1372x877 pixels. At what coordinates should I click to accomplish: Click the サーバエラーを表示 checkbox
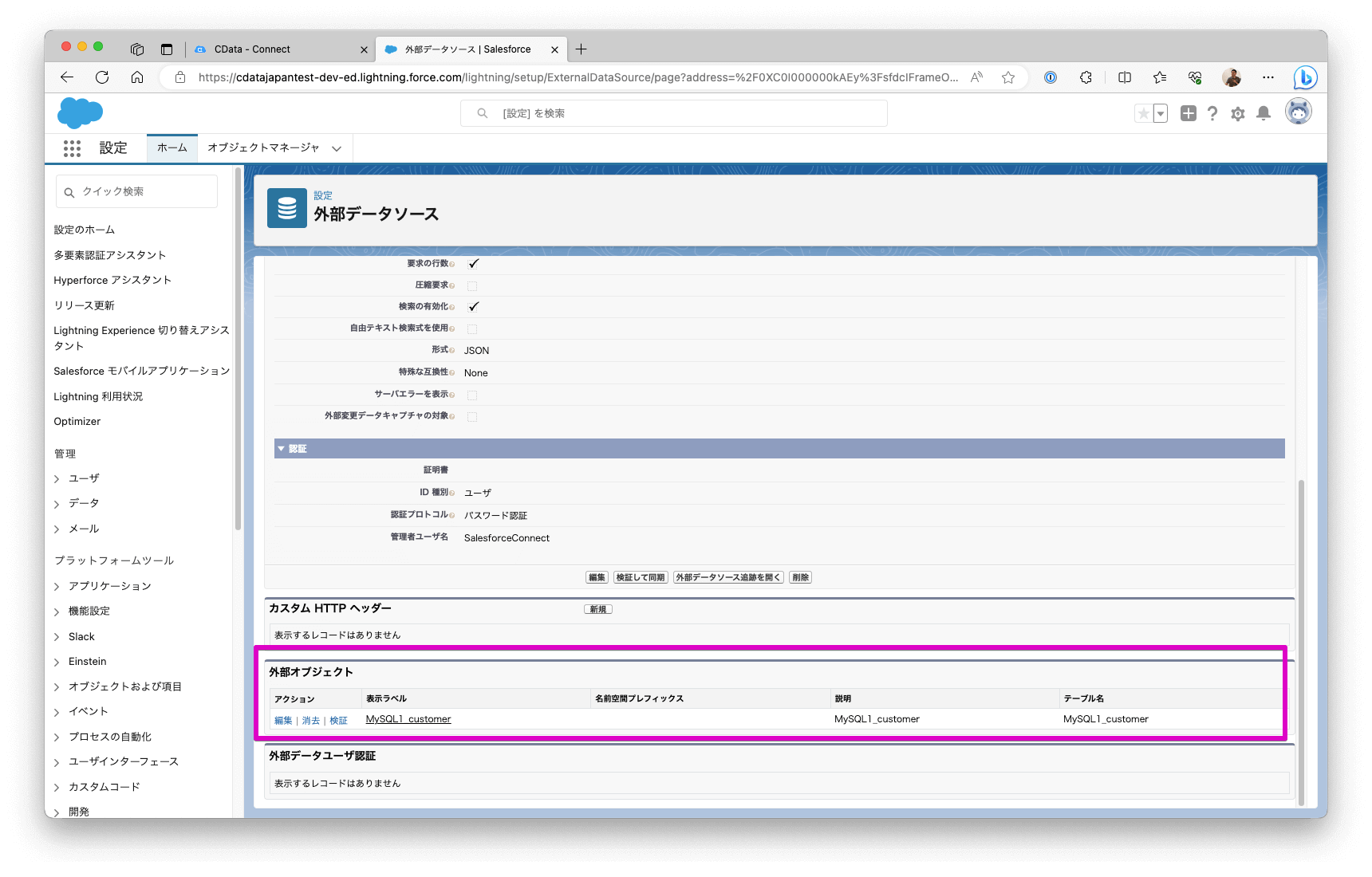pos(472,395)
